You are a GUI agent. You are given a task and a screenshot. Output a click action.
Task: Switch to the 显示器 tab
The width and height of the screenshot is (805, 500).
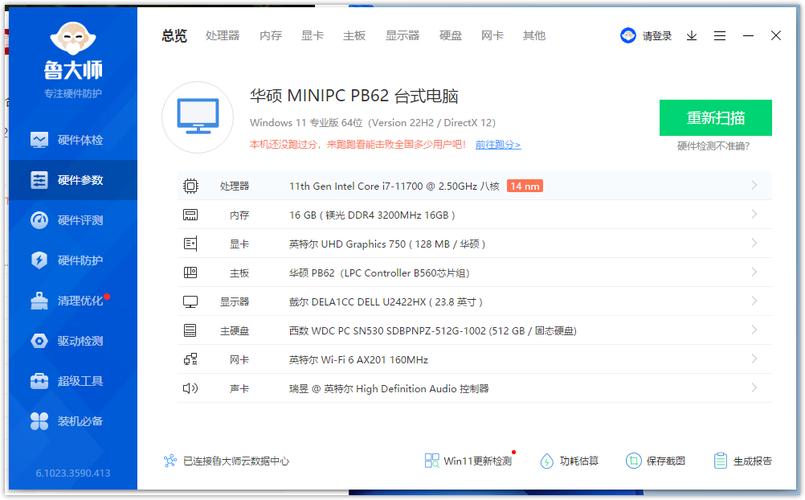(x=402, y=35)
